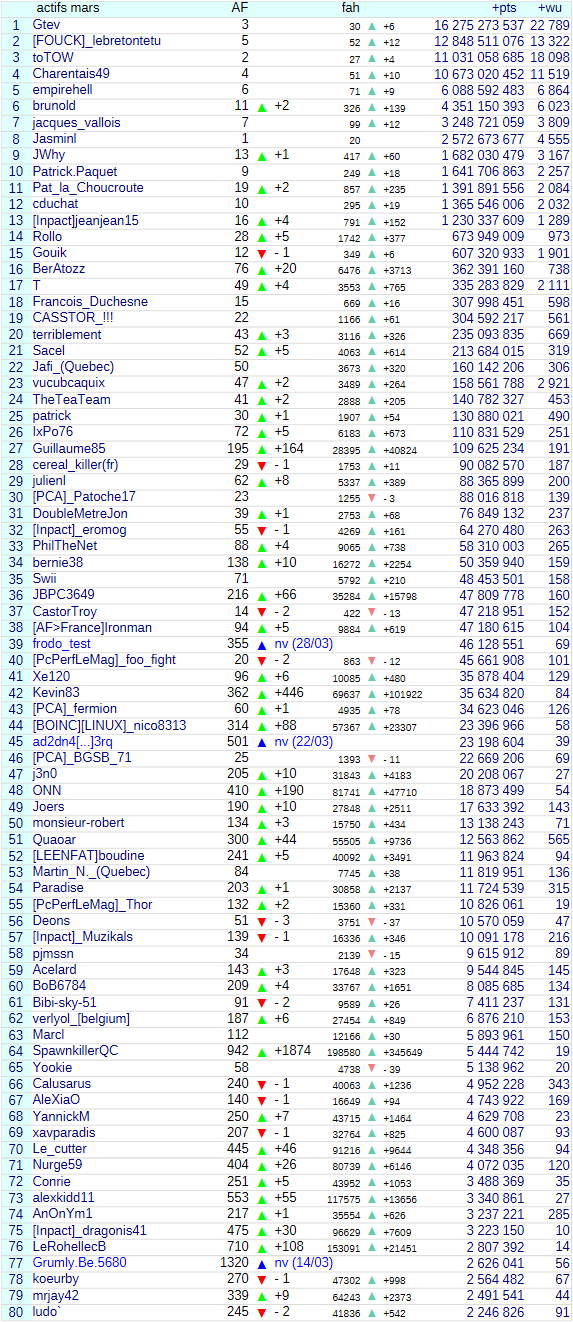
Task: Click the actifs mars header
Action: pyautogui.click(x=67, y=8)
